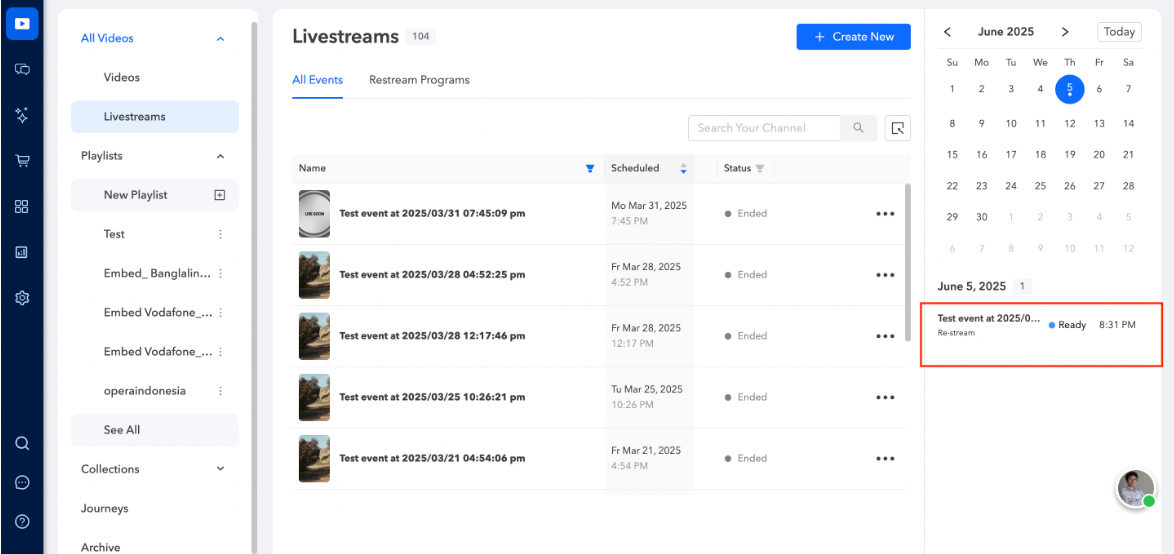
Task: Open Journeys in the sidebar
Action: 104,508
